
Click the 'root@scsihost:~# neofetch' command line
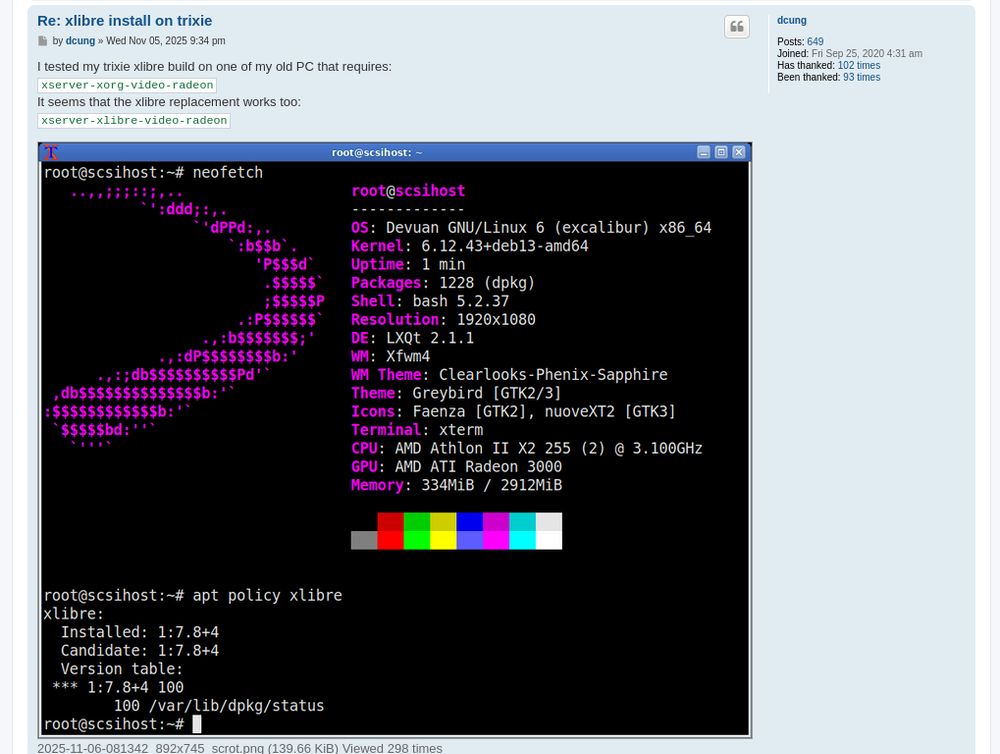(x=153, y=173)
